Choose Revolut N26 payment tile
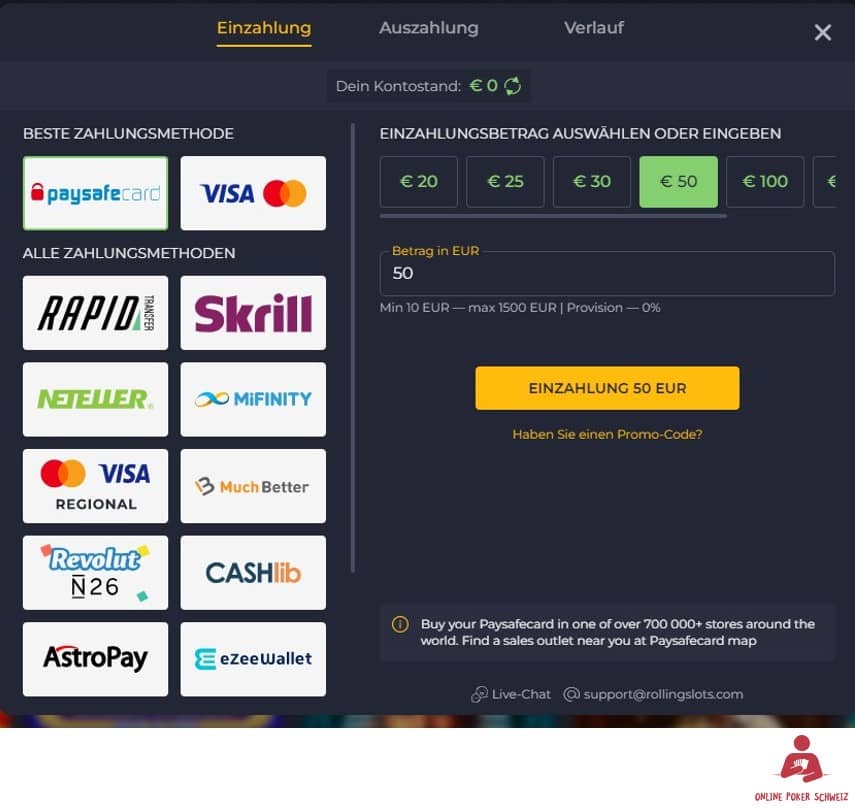The width and height of the screenshot is (855, 808). [x=95, y=572]
